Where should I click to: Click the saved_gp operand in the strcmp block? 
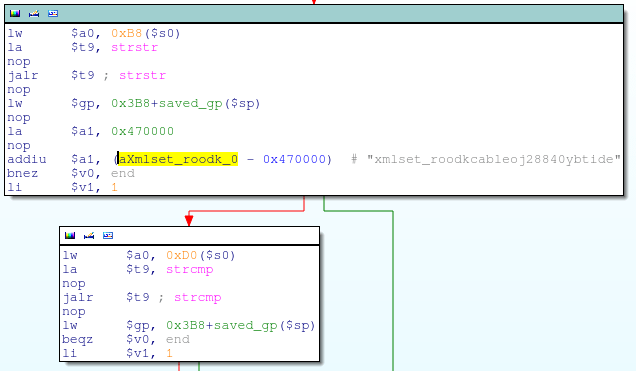[x=245, y=325]
